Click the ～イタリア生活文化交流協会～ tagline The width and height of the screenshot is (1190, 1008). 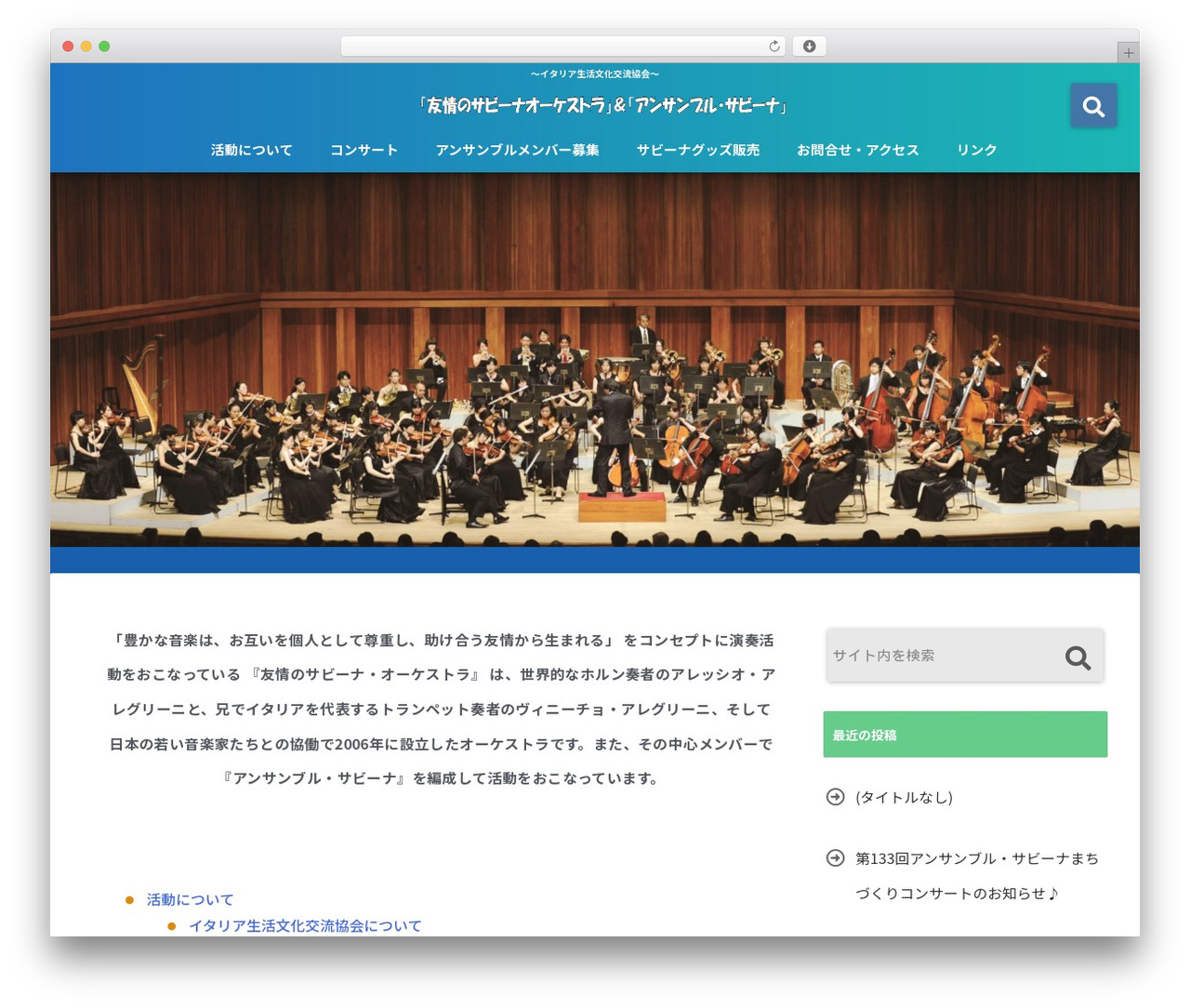point(595,73)
